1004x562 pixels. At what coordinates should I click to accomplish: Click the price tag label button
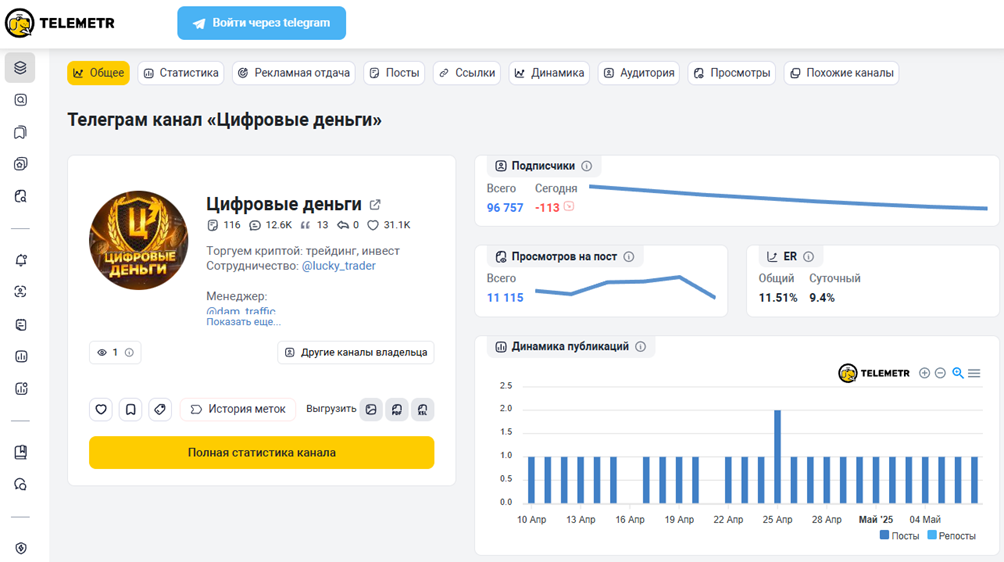(x=160, y=410)
